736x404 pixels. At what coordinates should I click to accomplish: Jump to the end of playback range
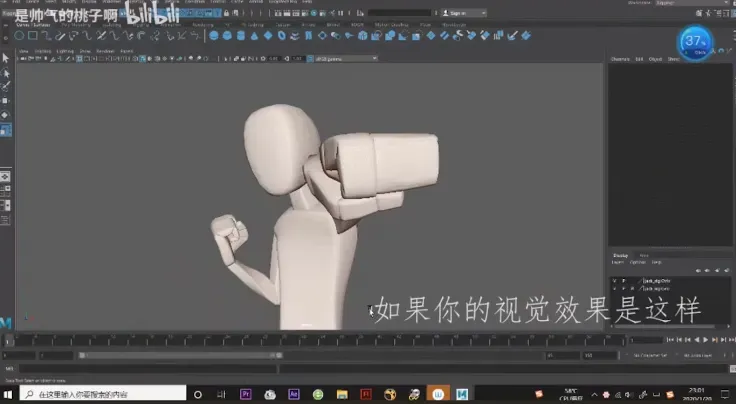click(731, 340)
